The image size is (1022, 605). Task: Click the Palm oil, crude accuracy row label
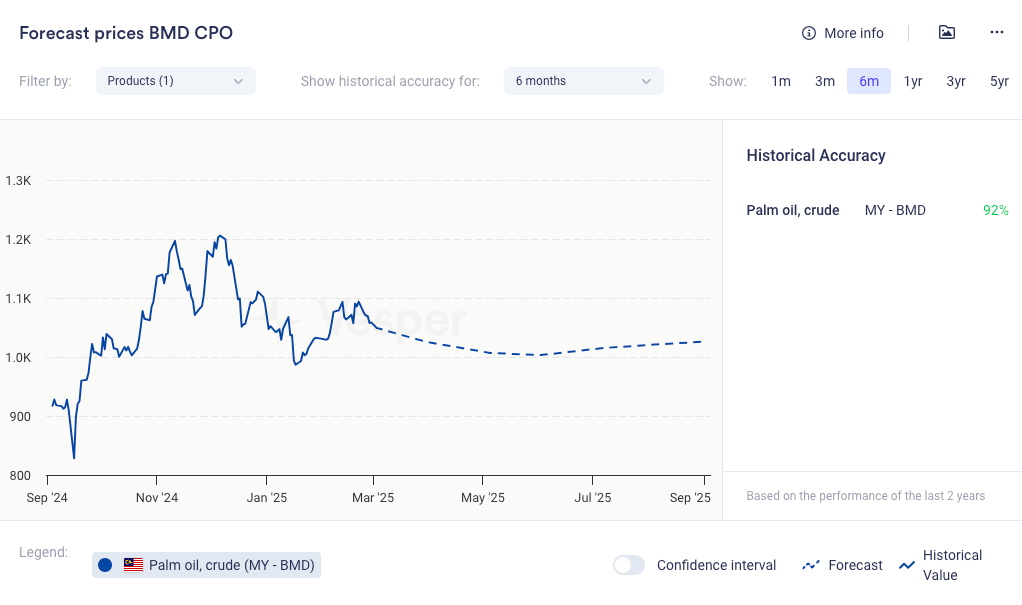pyautogui.click(x=793, y=210)
